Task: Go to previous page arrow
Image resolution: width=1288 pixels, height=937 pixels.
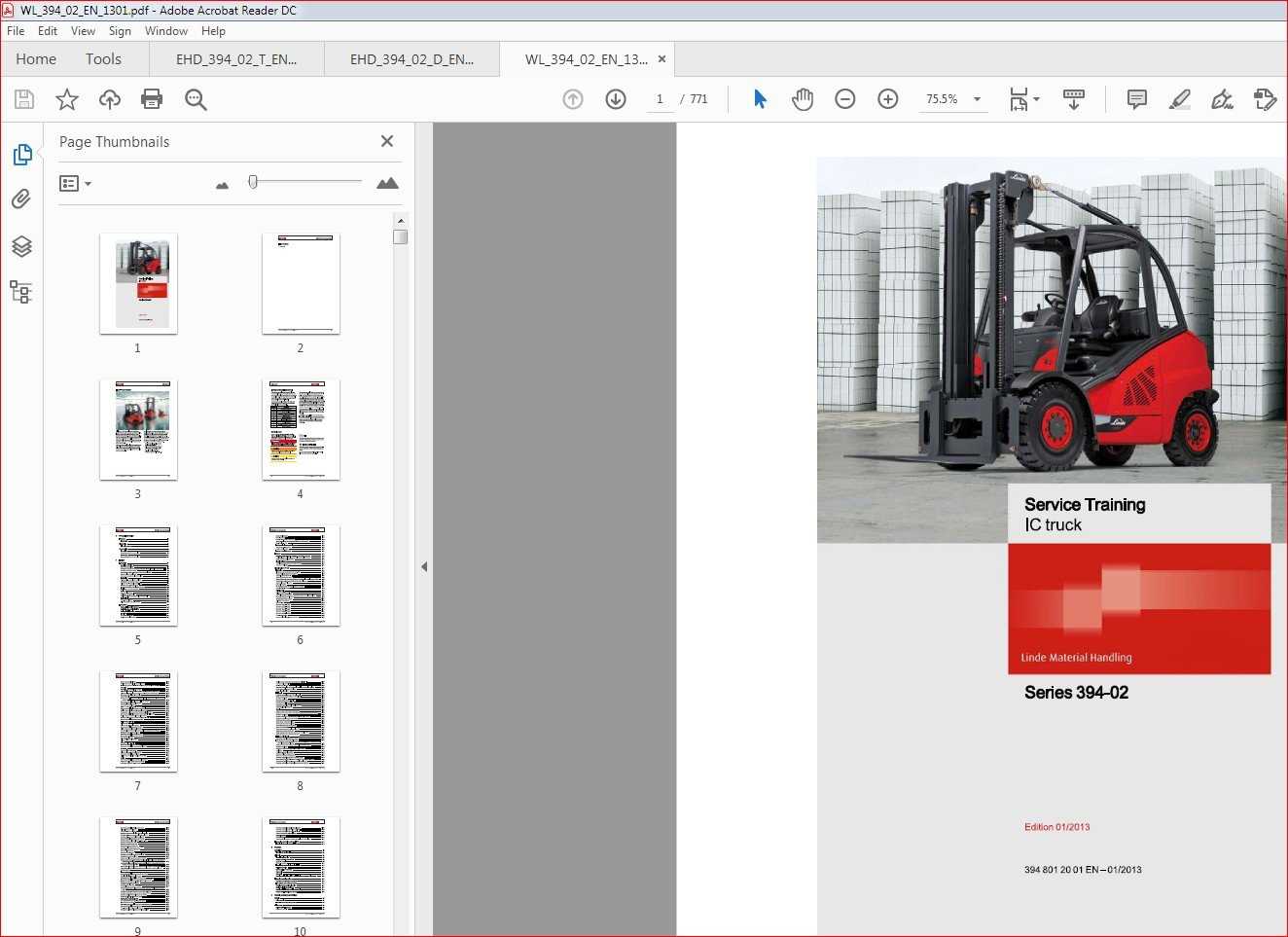Action: coord(573,99)
